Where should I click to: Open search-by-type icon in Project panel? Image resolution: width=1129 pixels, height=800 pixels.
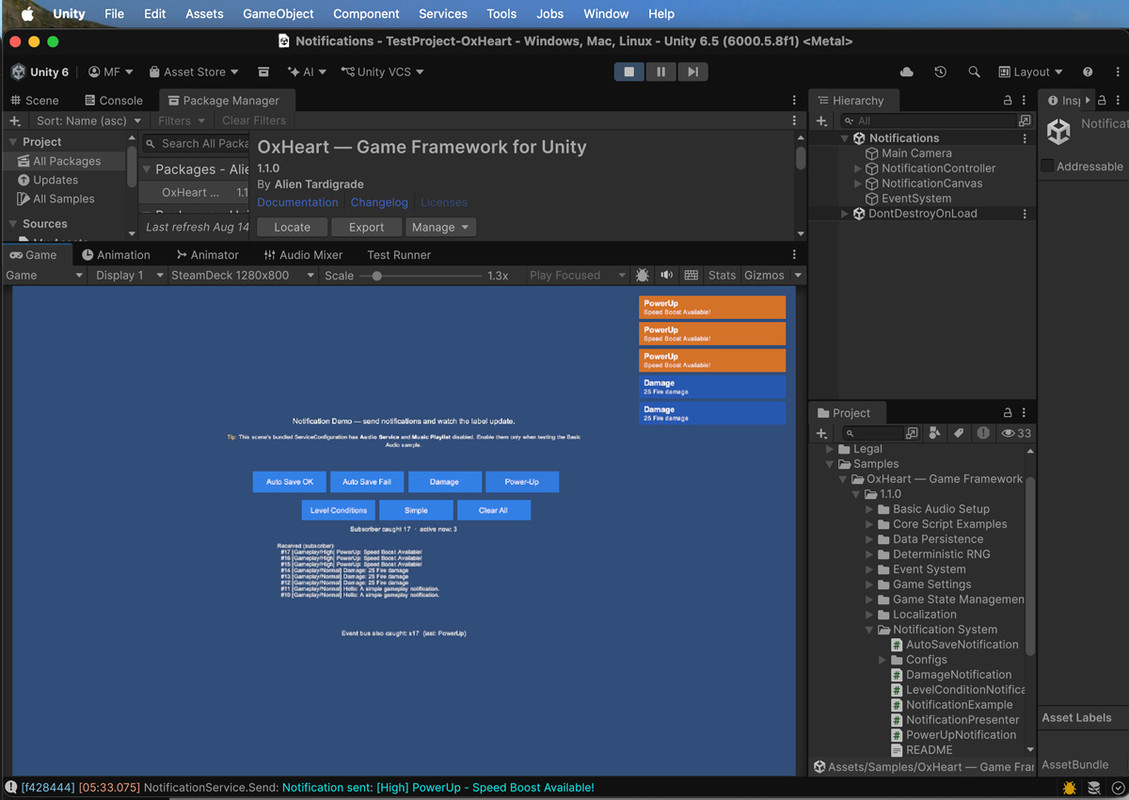click(935, 433)
